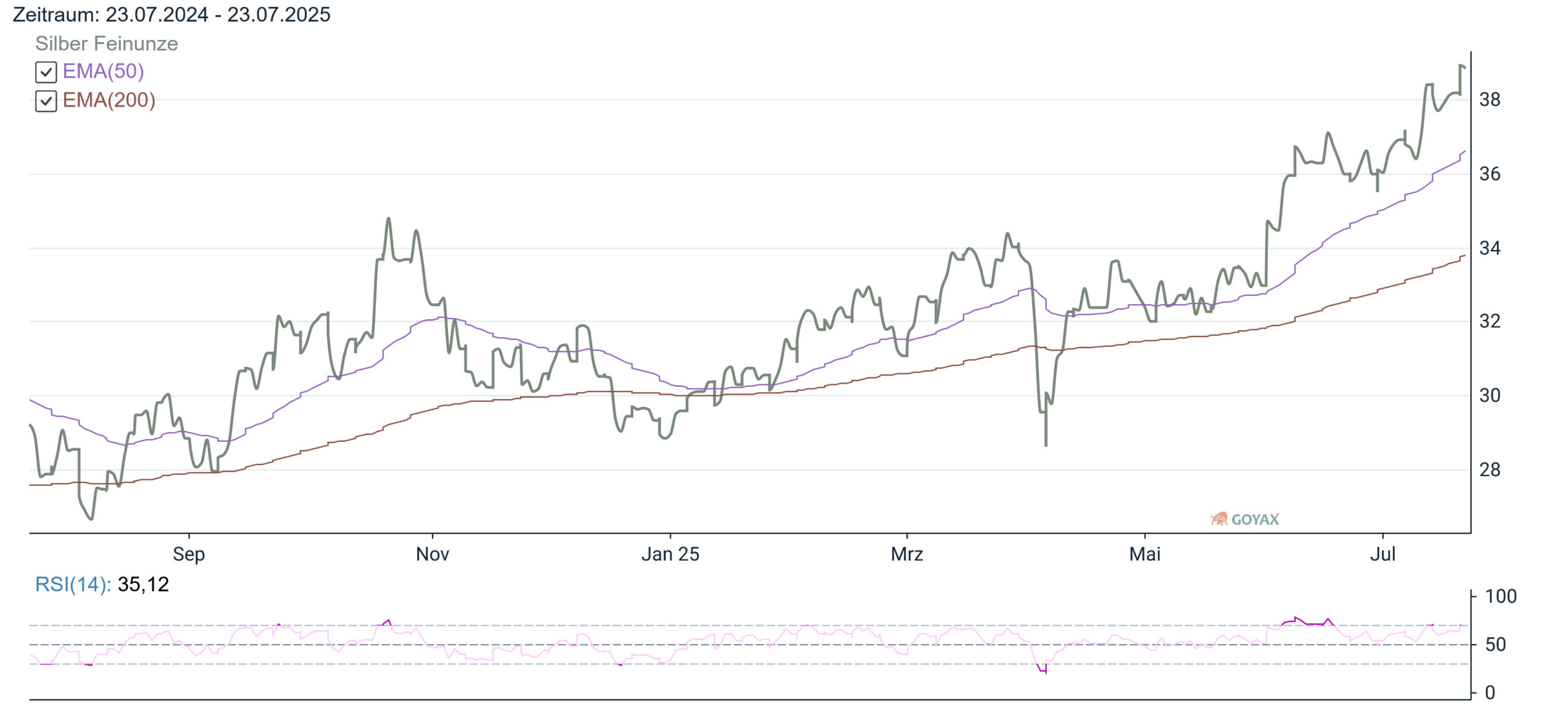Uncheck the EMA(50) checkbox
1568x706 pixels.
tap(46, 72)
